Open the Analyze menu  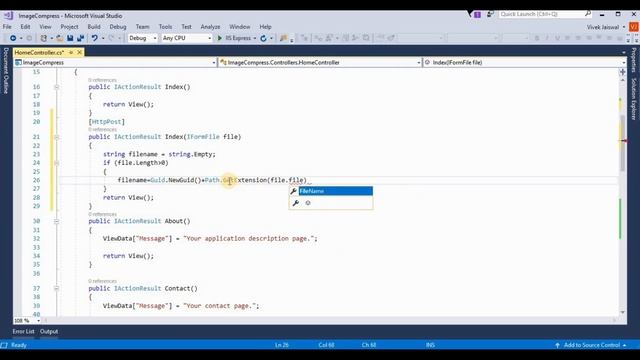click(x=210, y=27)
